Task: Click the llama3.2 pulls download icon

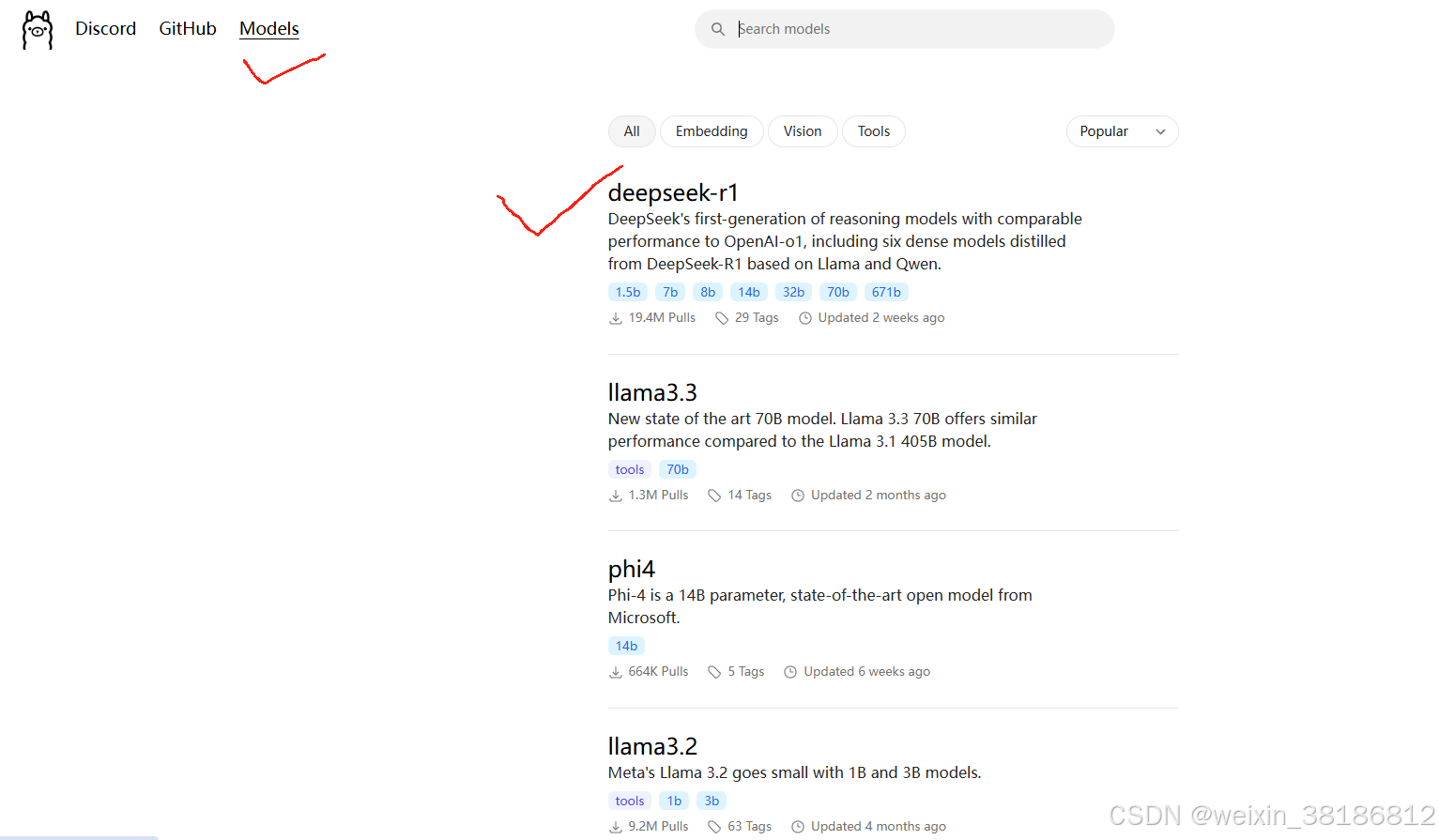Action: click(x=616, y=827)
